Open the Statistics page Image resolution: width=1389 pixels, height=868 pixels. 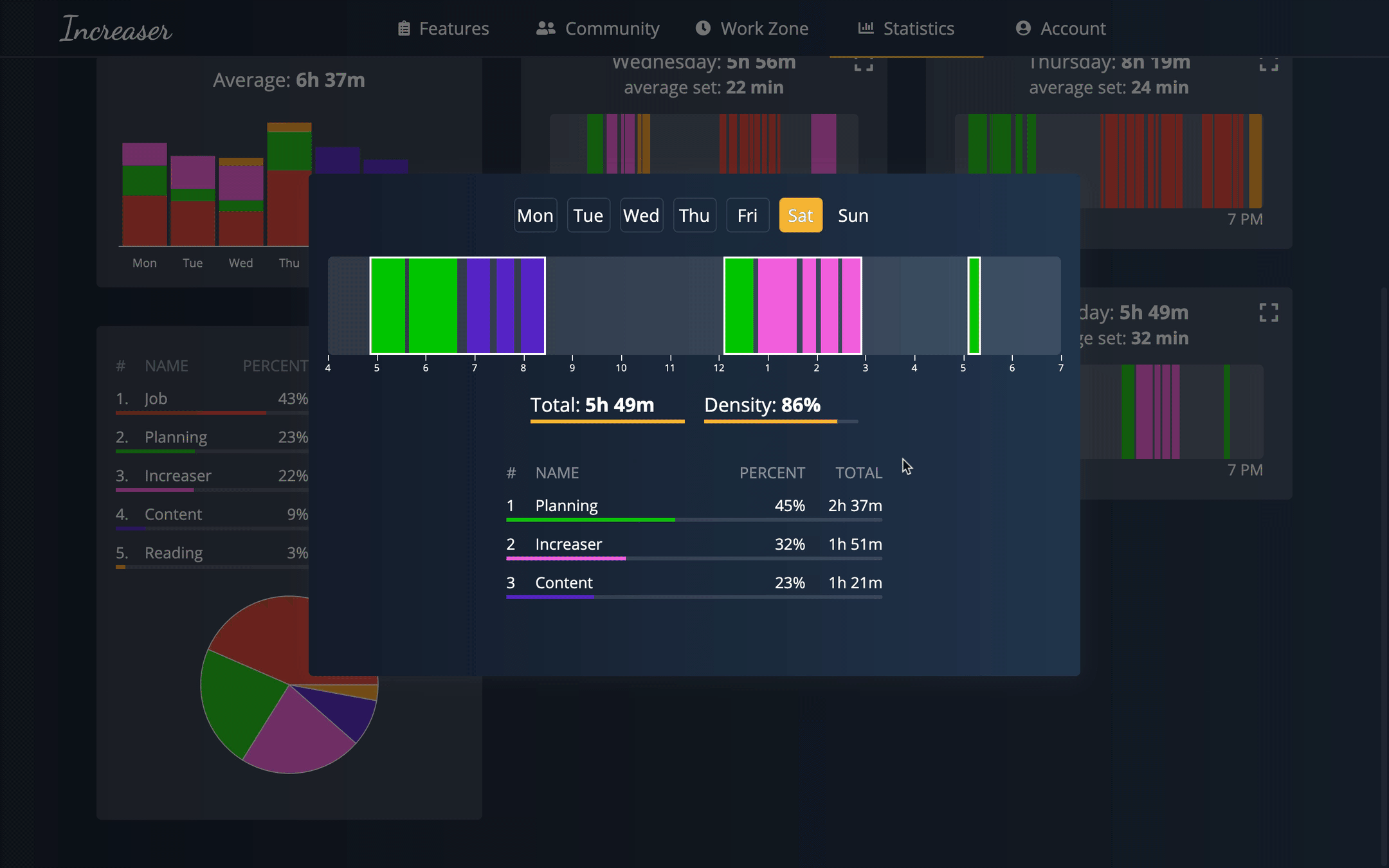(x=907, y=28)
